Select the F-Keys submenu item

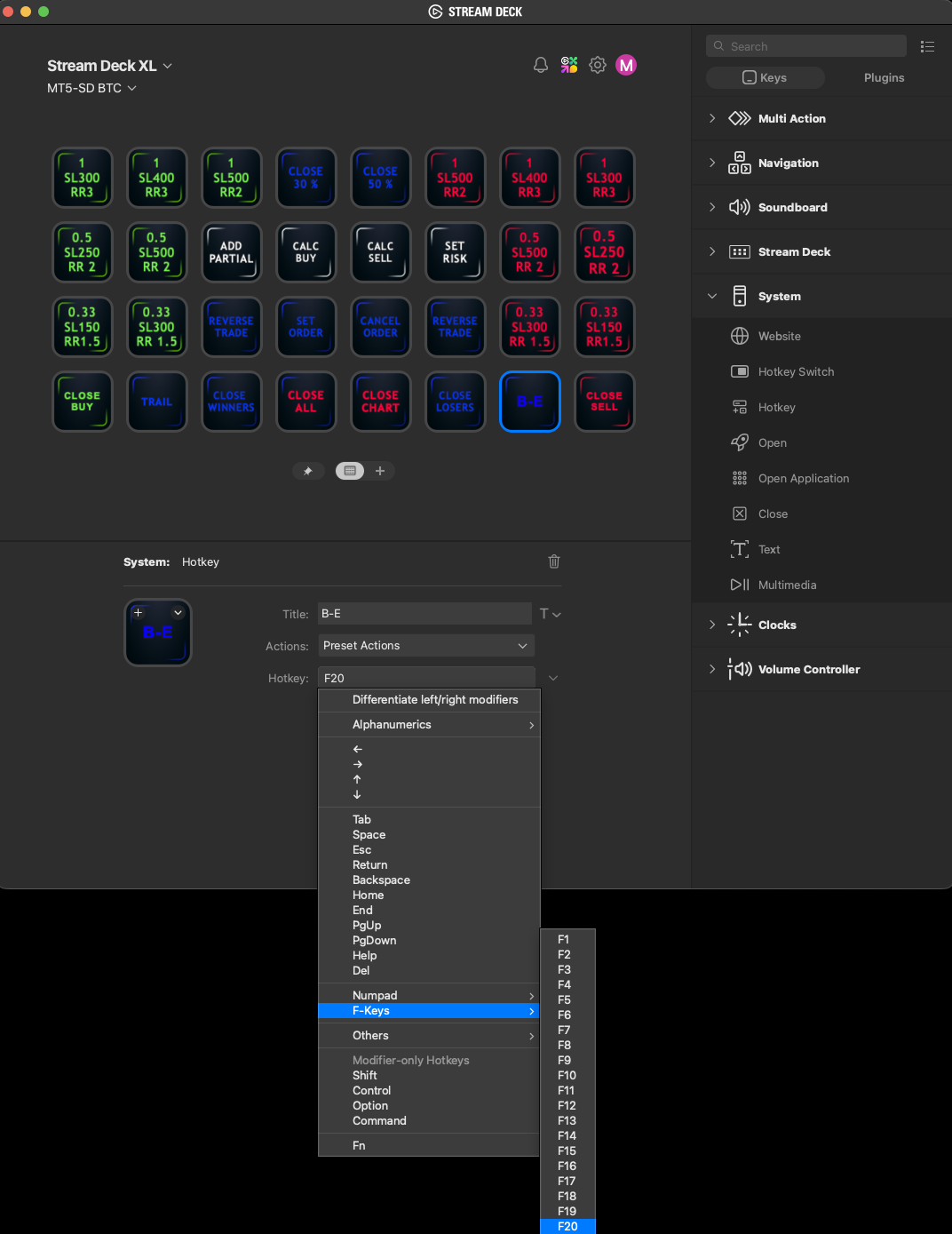pyautogui.click(x=429, y=1011)
